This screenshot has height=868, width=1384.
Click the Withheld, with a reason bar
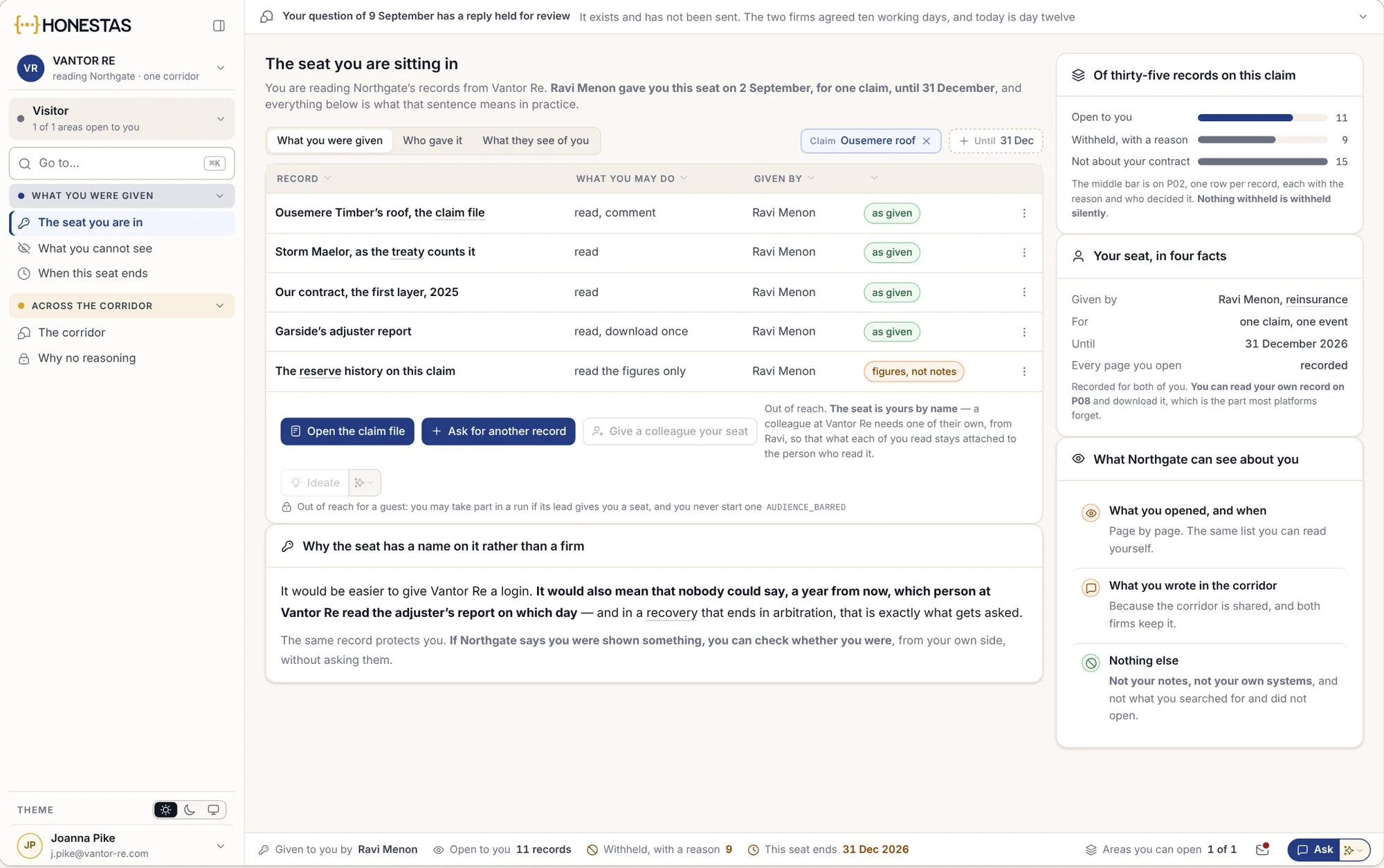pyautogui.click(x=1262, y=140)
